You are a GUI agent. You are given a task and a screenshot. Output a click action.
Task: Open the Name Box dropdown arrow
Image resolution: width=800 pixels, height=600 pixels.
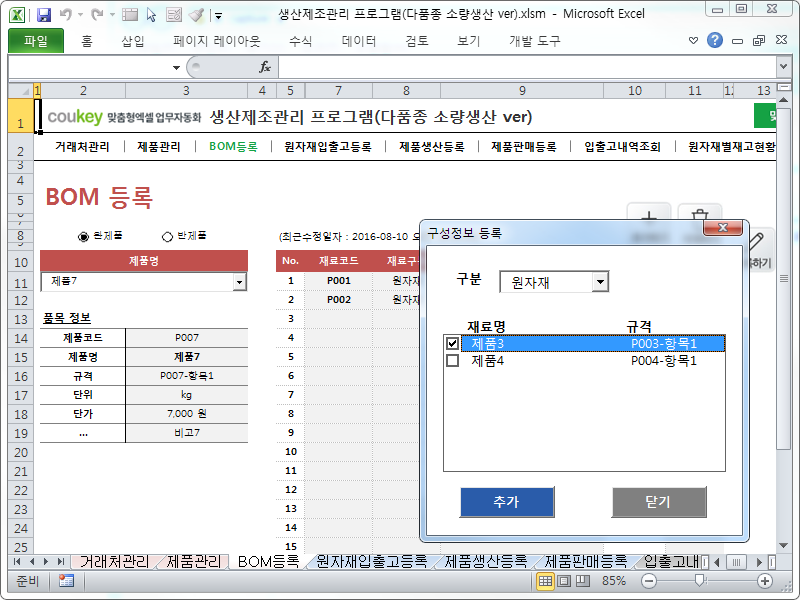[176, 67]
